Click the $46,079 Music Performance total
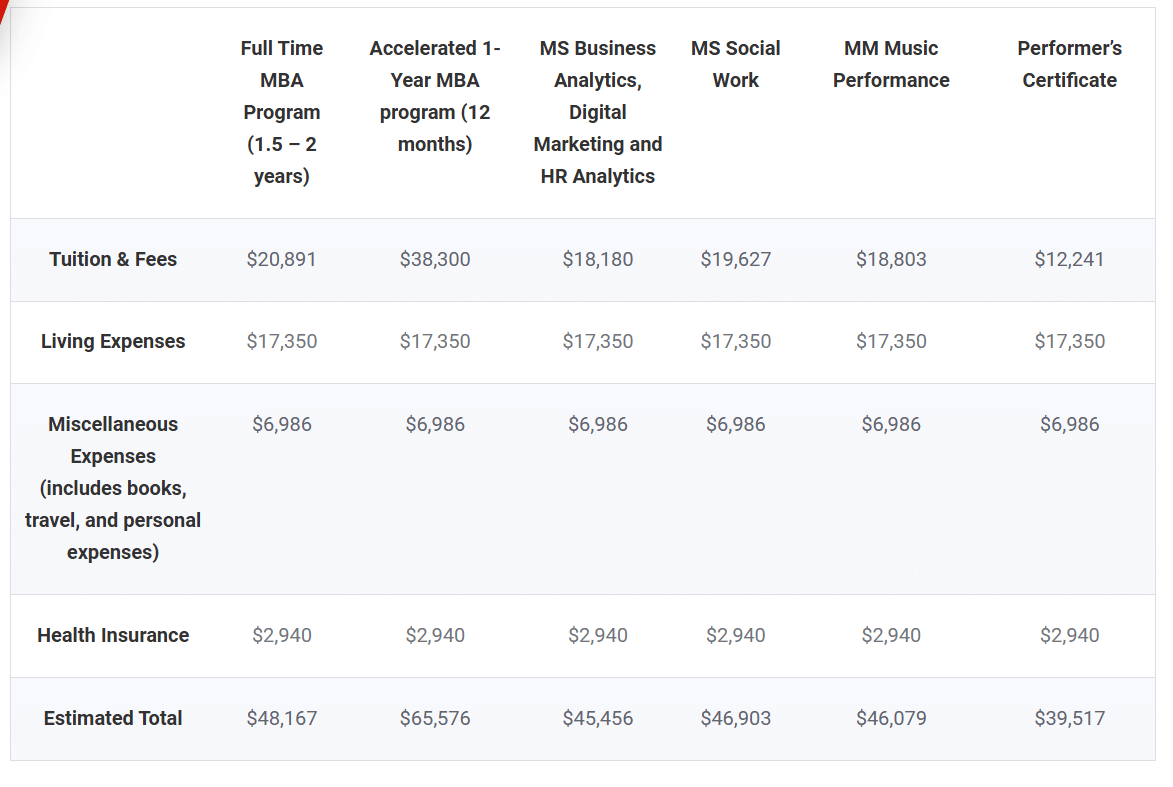Screen dimensions: 1173x787 point(891,718)
